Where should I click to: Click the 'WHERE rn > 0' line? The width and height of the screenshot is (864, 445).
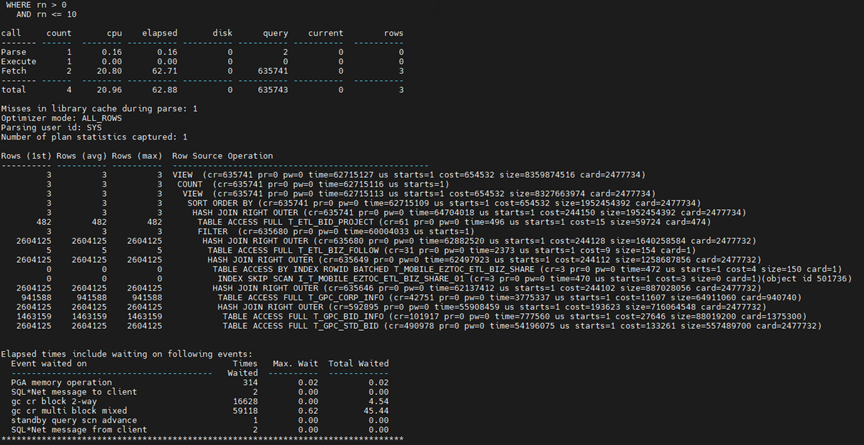tap(36, 5)
